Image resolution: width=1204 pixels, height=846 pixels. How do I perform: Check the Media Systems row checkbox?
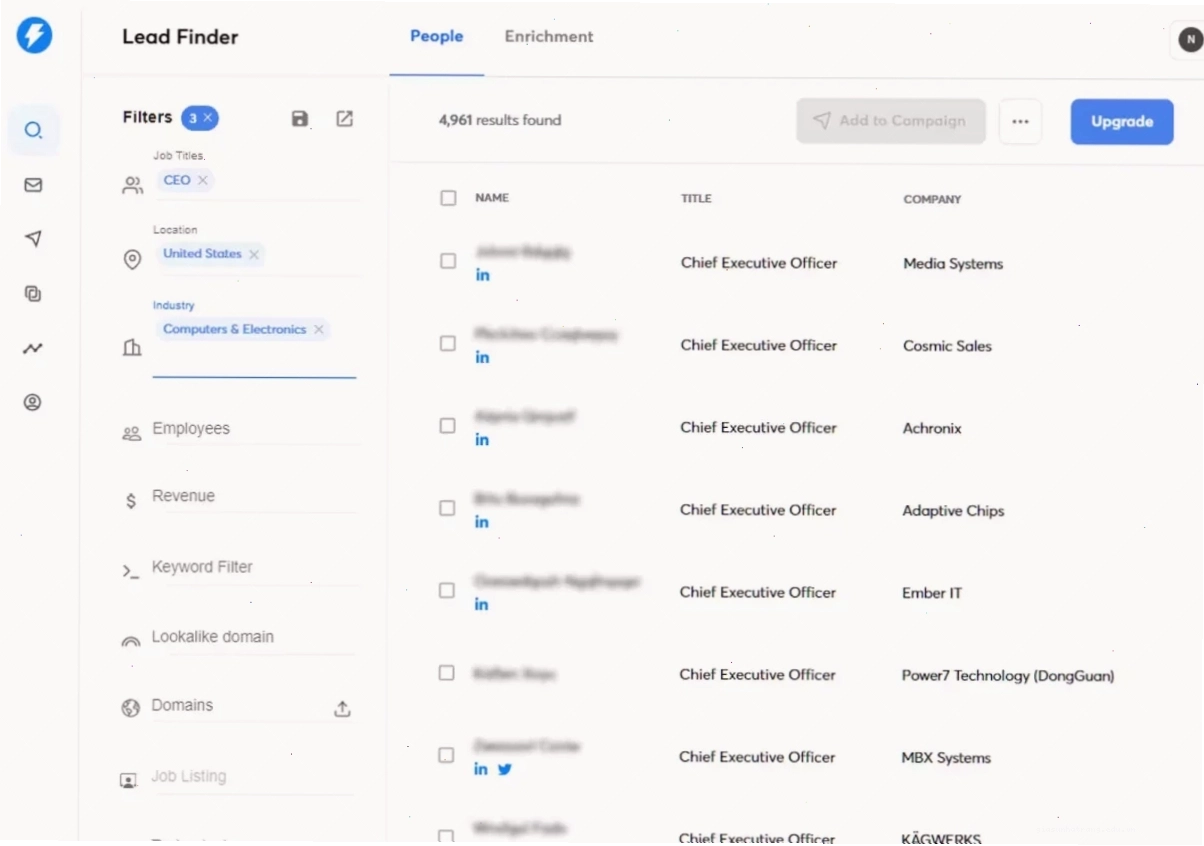(x=448, y=261)
